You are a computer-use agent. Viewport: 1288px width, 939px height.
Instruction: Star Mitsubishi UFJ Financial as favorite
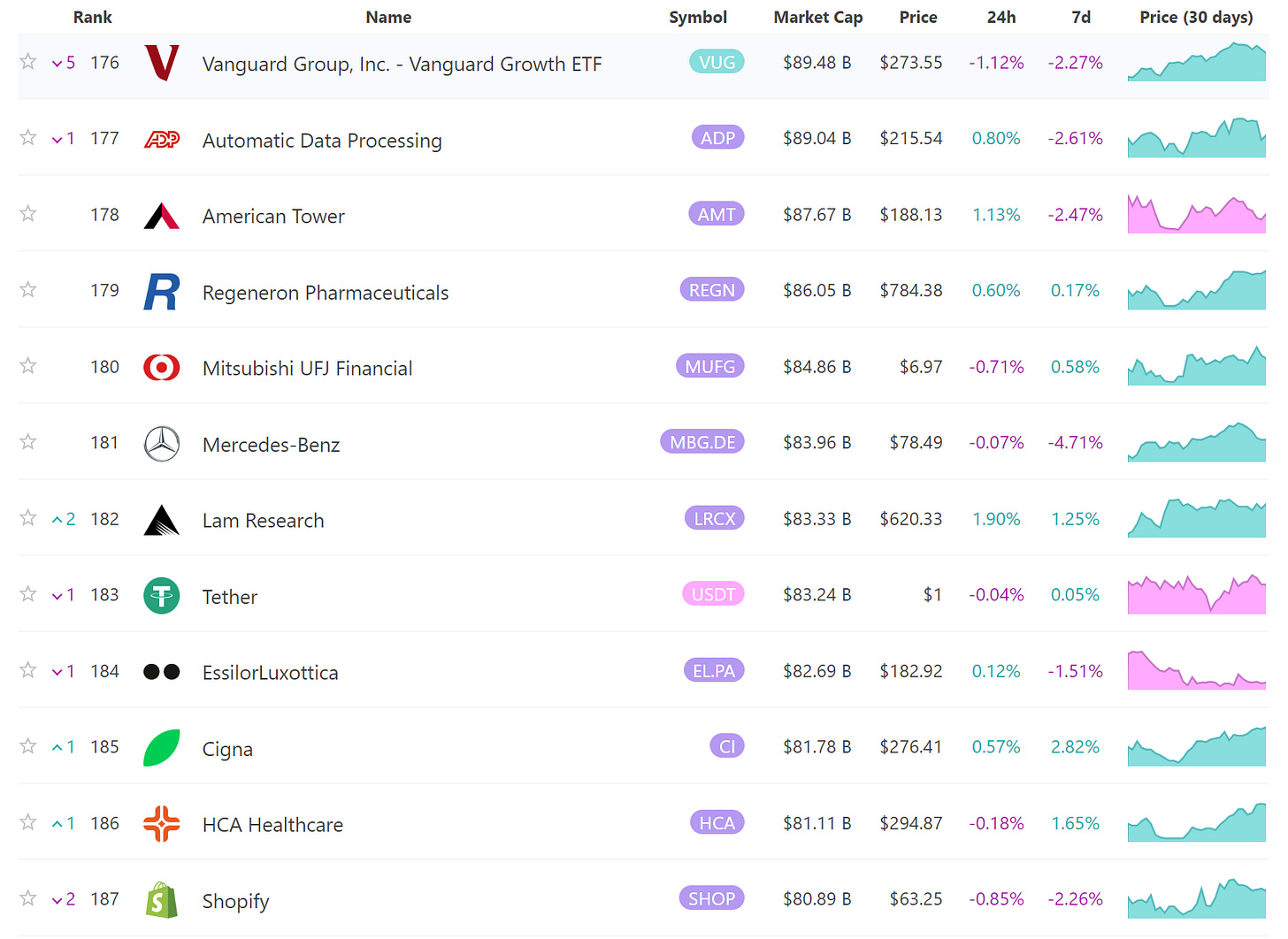coord(28,365)
